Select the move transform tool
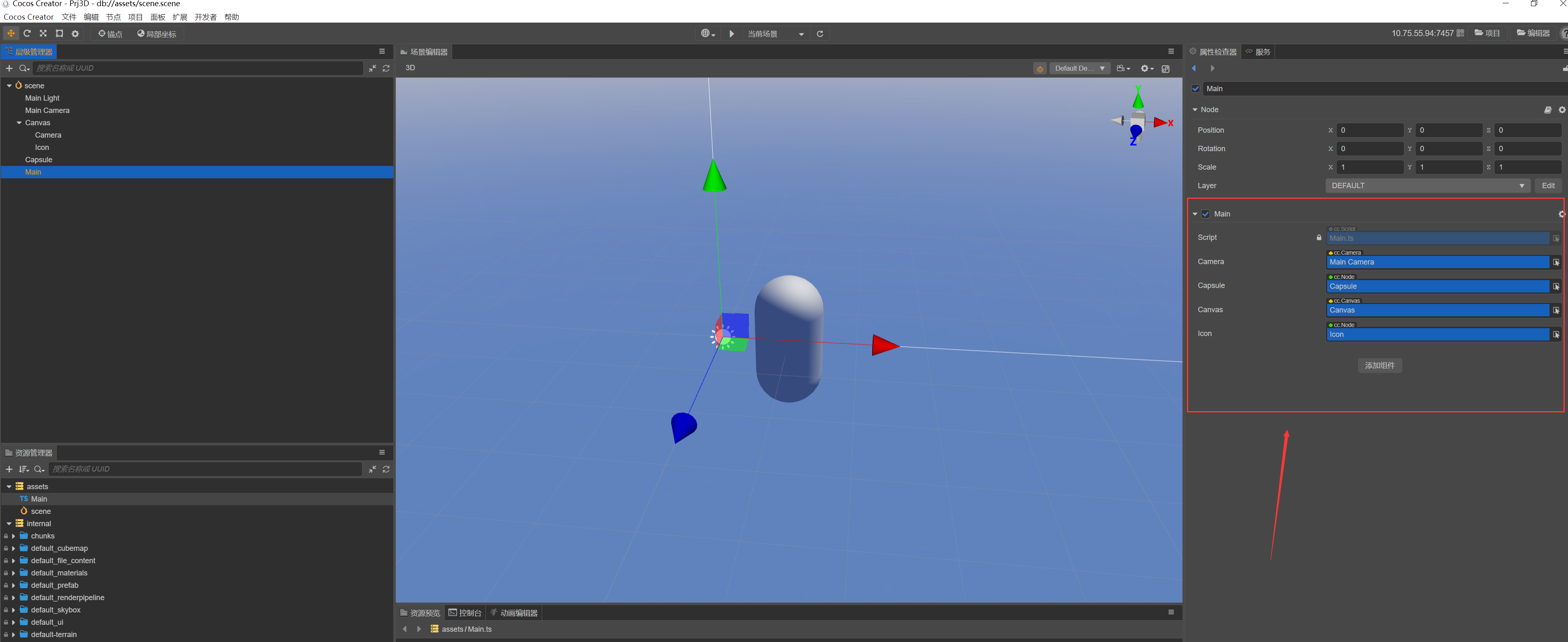Screen dimensions: 1568x642 coord(11,33)
